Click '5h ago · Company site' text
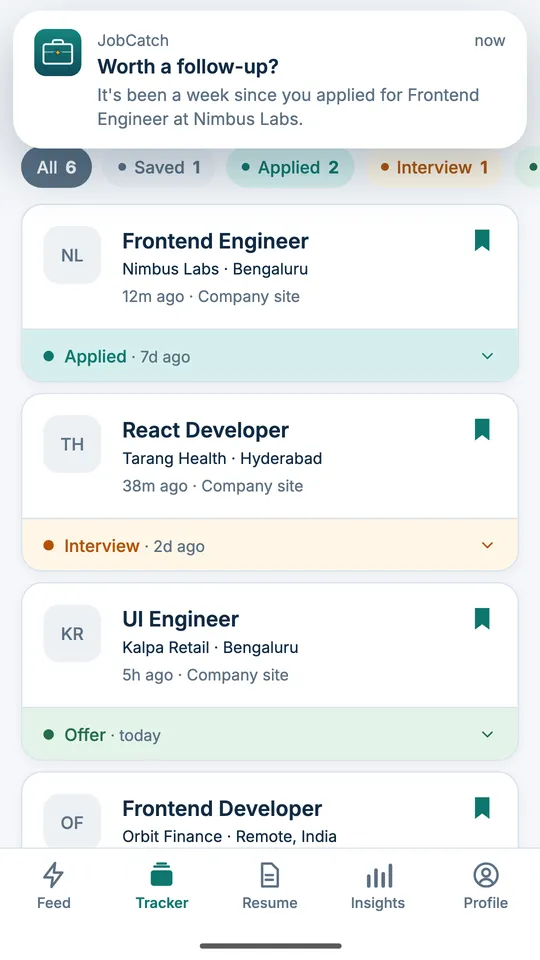Image resolution: width=540 pixels, height=960 pixels. [206, 675]
